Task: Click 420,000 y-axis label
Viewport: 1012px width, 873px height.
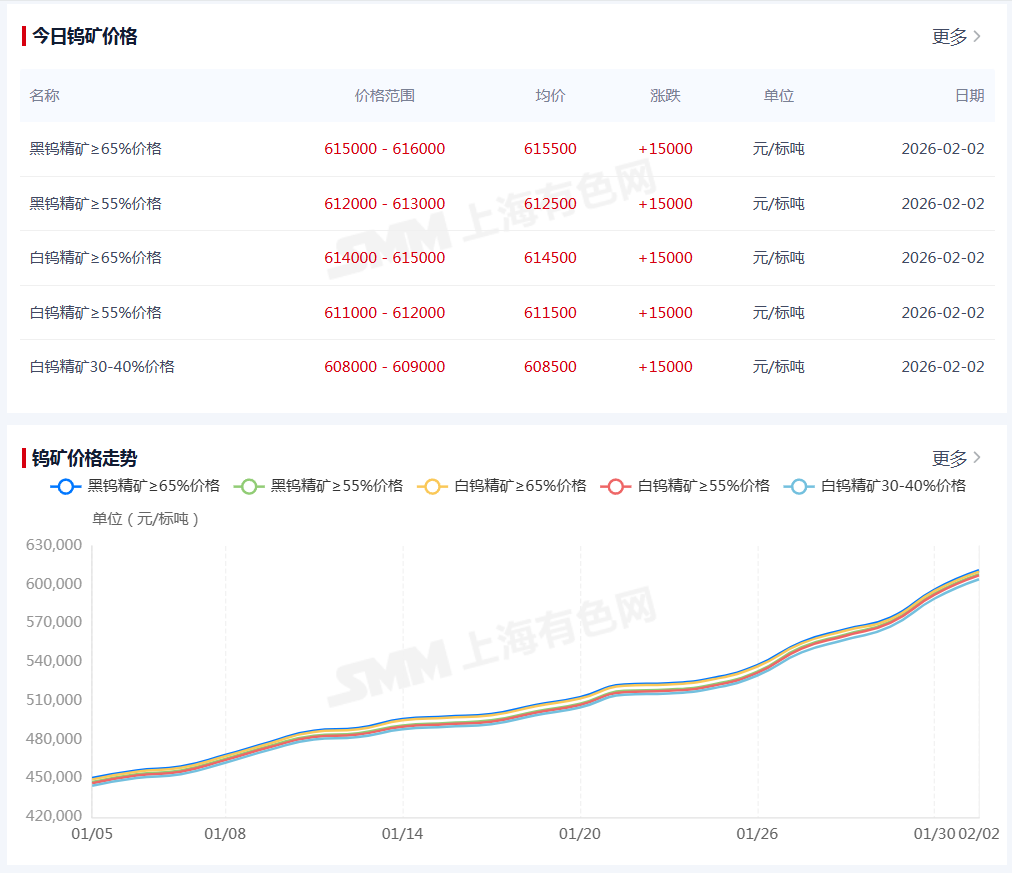Action: point(54,816)
